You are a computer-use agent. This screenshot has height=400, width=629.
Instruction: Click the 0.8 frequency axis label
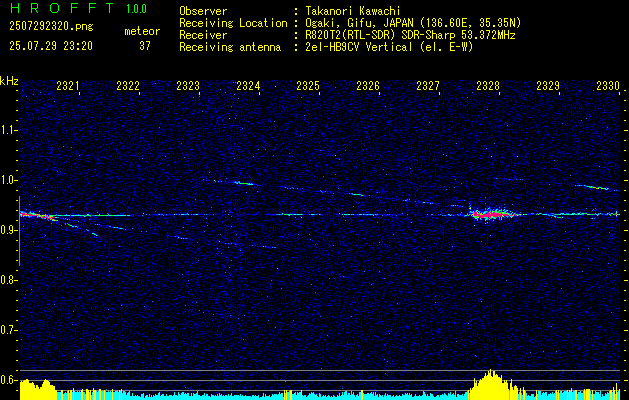8,280
